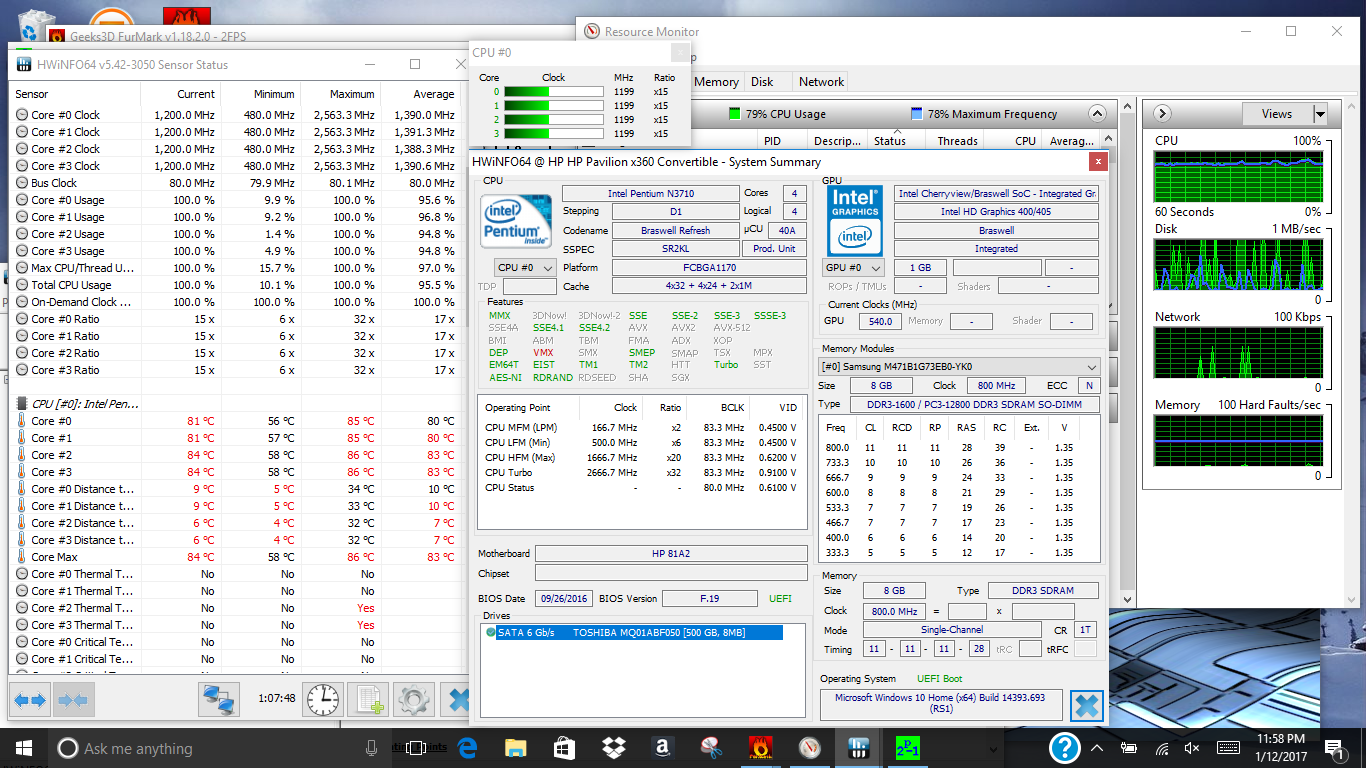Image resolution: width=1366 pixels, height=768 pixels.
Task: Switch to the Disk tab in Resource Monitor
Action: (762, 82)
